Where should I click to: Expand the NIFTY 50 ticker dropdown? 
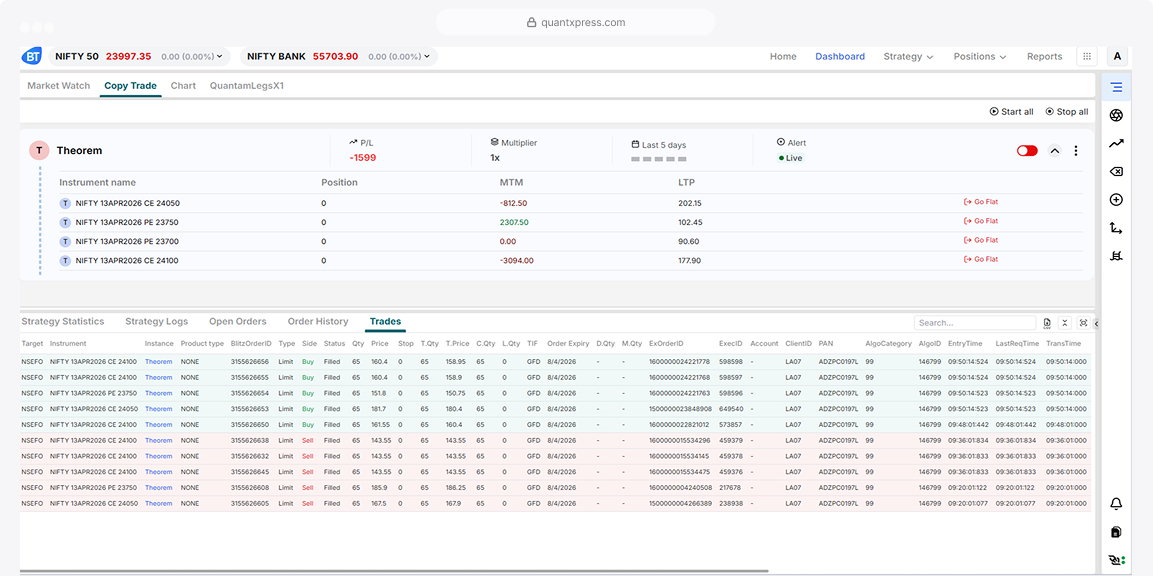coord(220,57)
